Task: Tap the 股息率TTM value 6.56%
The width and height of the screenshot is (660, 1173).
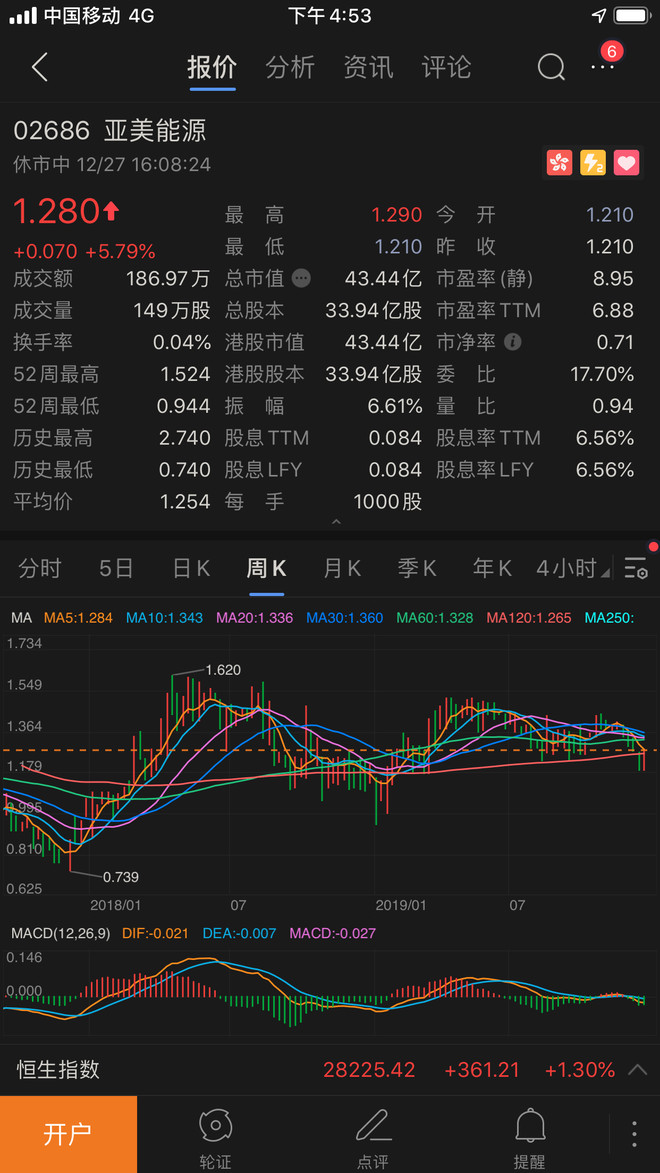Action: click(605, 438)
